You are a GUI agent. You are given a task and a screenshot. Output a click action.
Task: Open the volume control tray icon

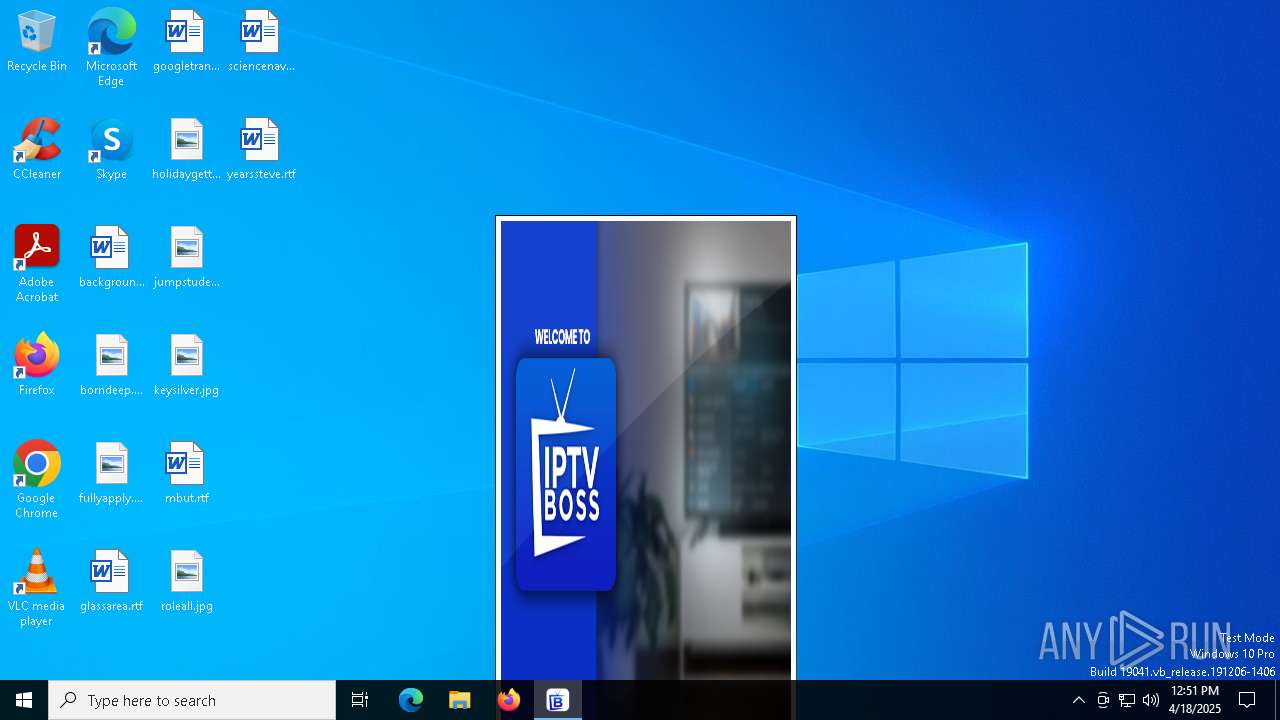point(1151,700)
